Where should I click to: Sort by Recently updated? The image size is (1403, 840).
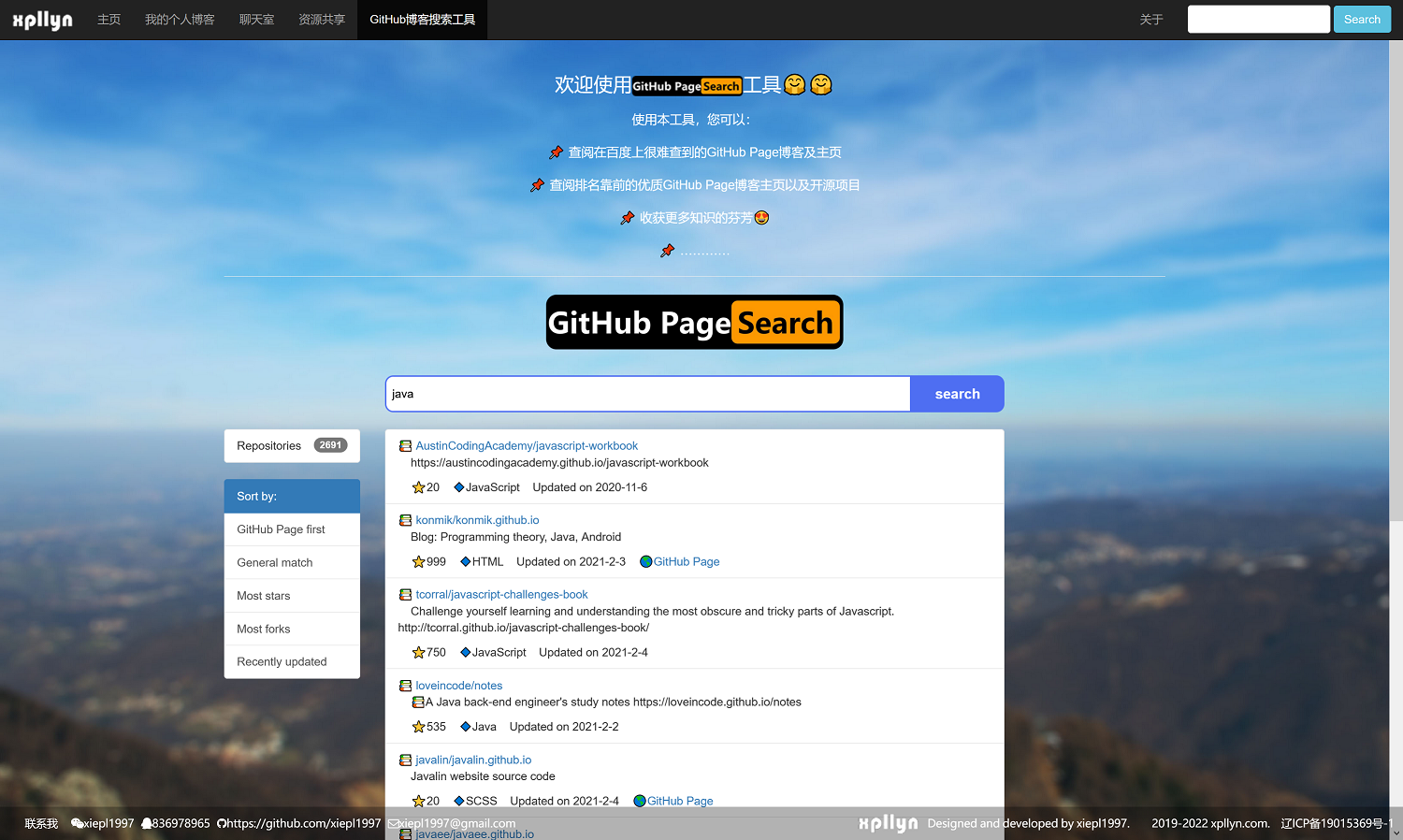click(x=292, y=661)
